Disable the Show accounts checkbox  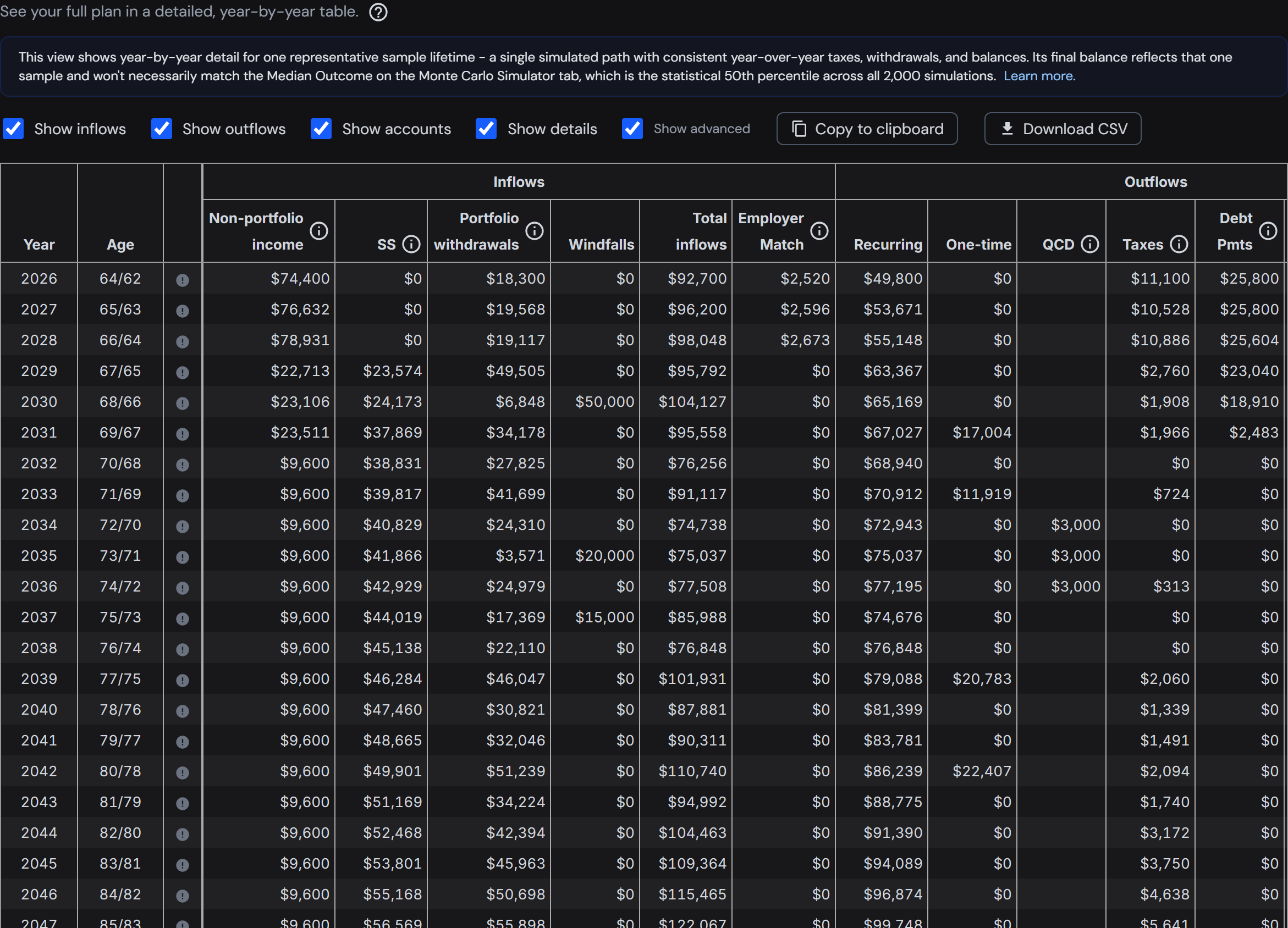[x=321, y=129]
